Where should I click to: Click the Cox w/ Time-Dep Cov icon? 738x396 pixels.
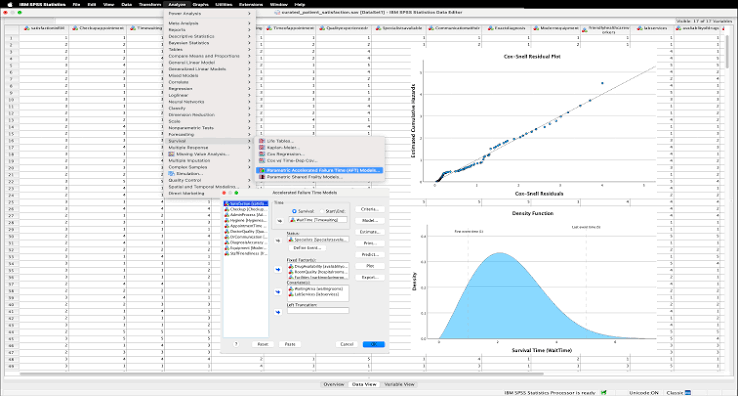tap(262, 161)
